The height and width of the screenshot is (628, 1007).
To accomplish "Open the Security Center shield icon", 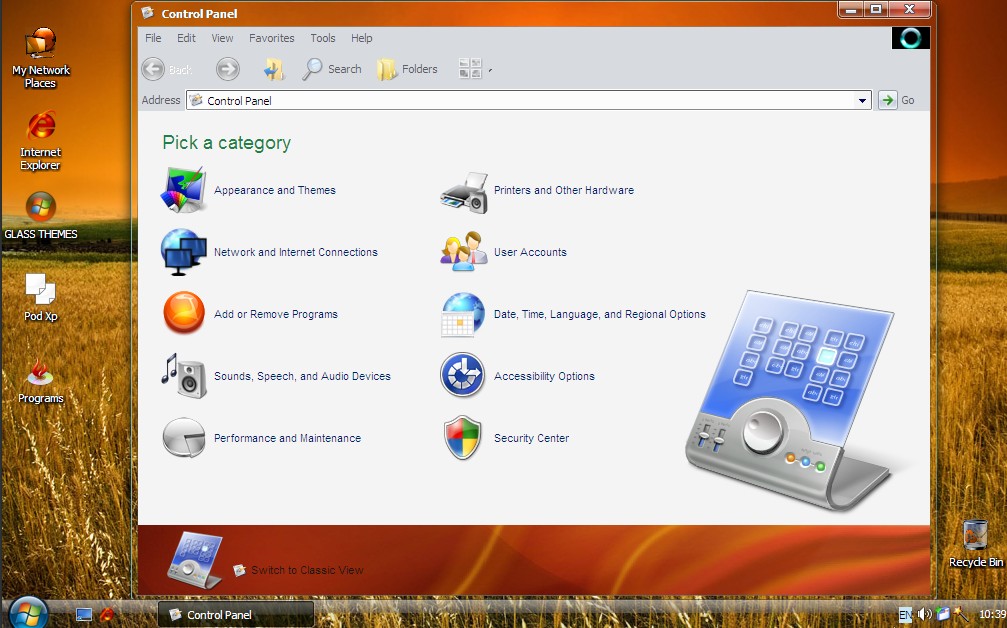I will [462, 437].
